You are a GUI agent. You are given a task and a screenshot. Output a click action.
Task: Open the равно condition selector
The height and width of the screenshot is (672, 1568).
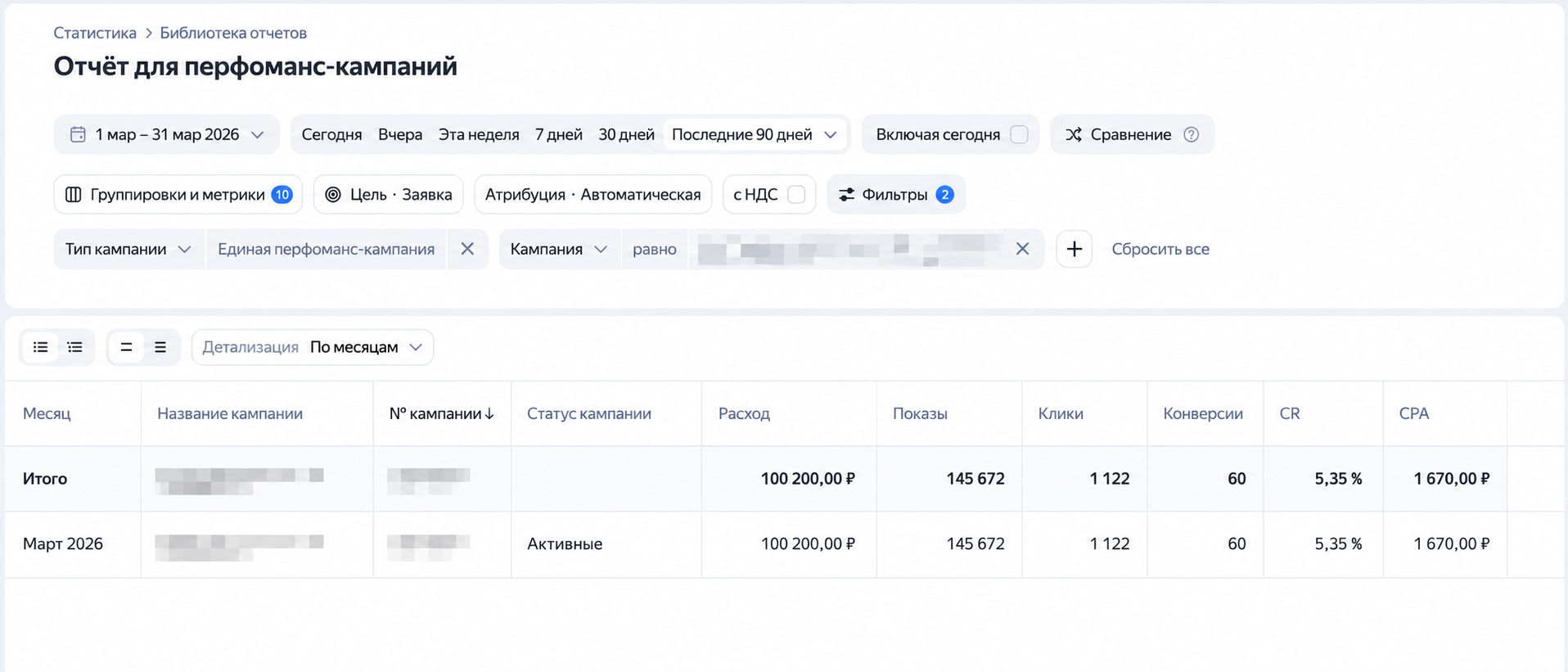point(655,249)
